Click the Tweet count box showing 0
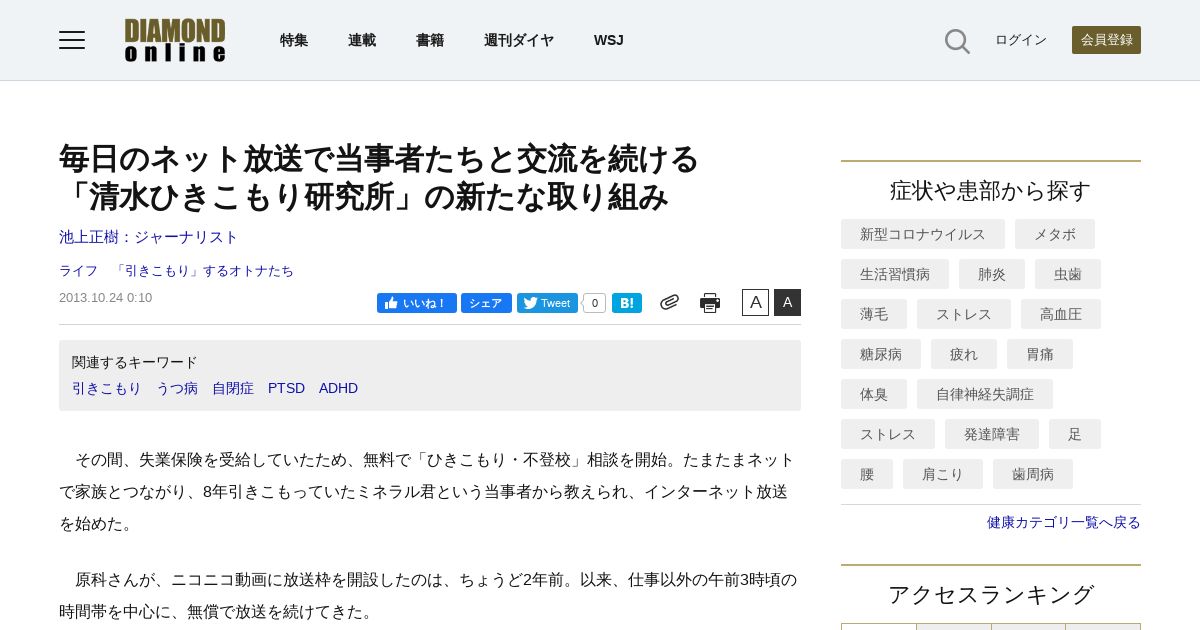The image size is (1200, 630). coord(595,303)
